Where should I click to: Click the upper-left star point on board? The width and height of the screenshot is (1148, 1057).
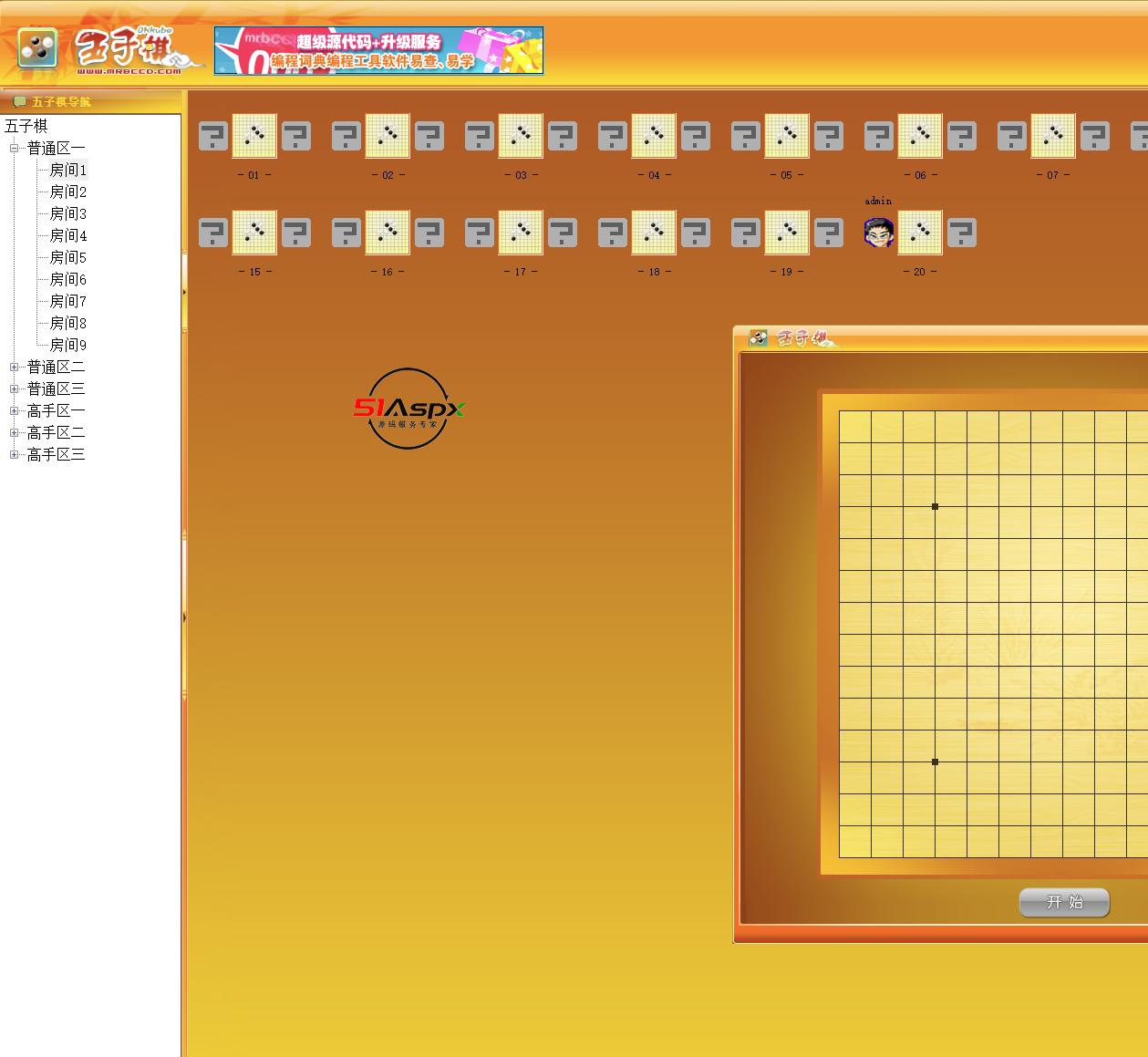click(935, 506)
